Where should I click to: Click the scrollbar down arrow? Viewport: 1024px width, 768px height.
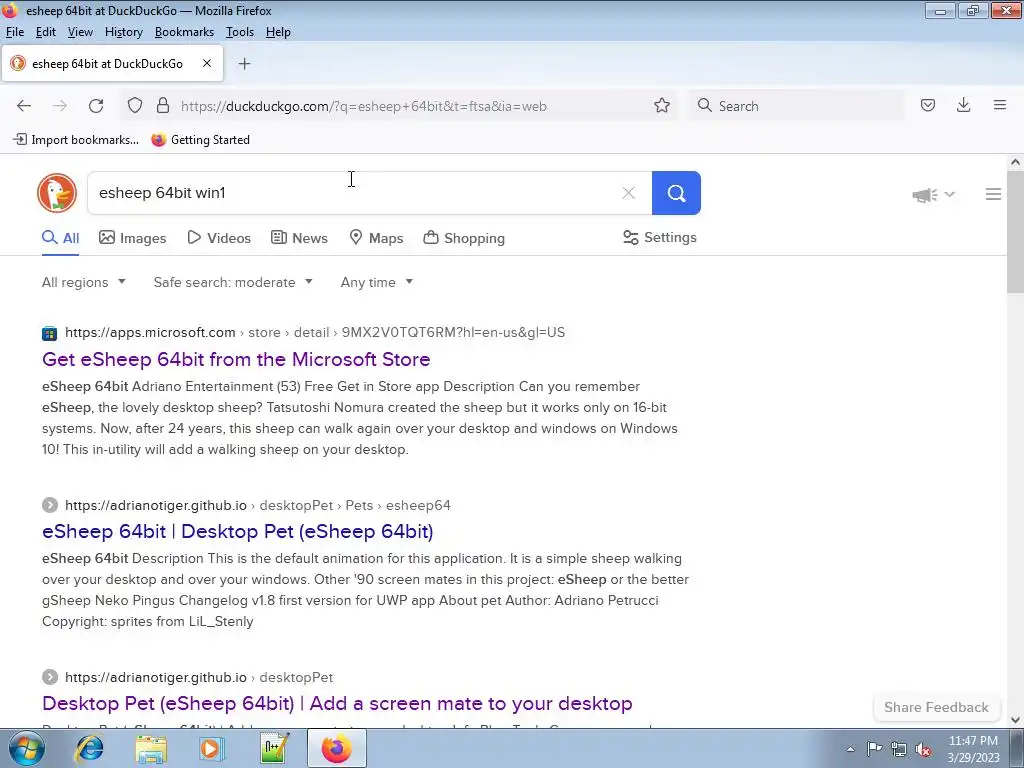(x=1015, y=720)
